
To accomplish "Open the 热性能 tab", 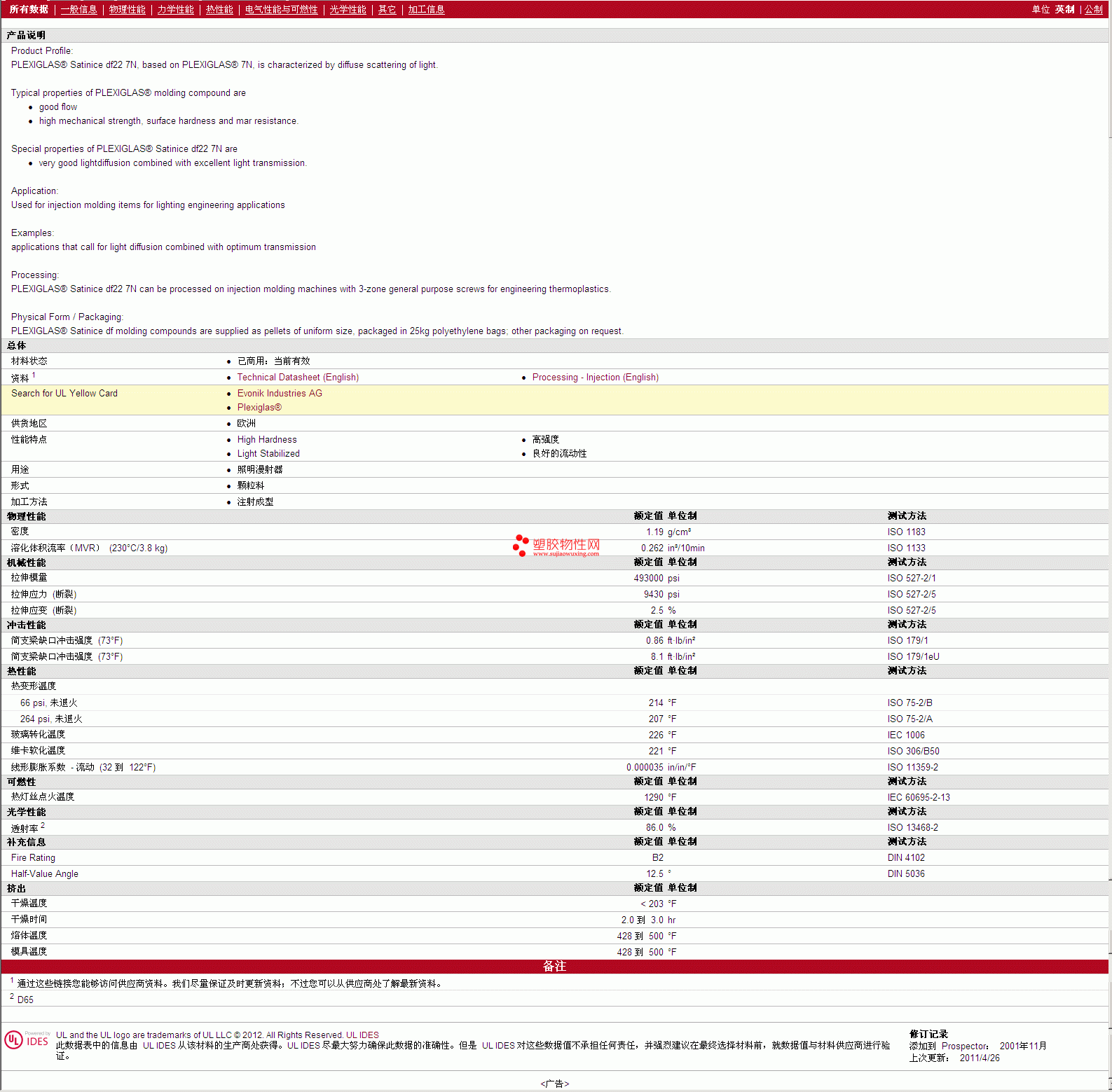I will [219, 10].
